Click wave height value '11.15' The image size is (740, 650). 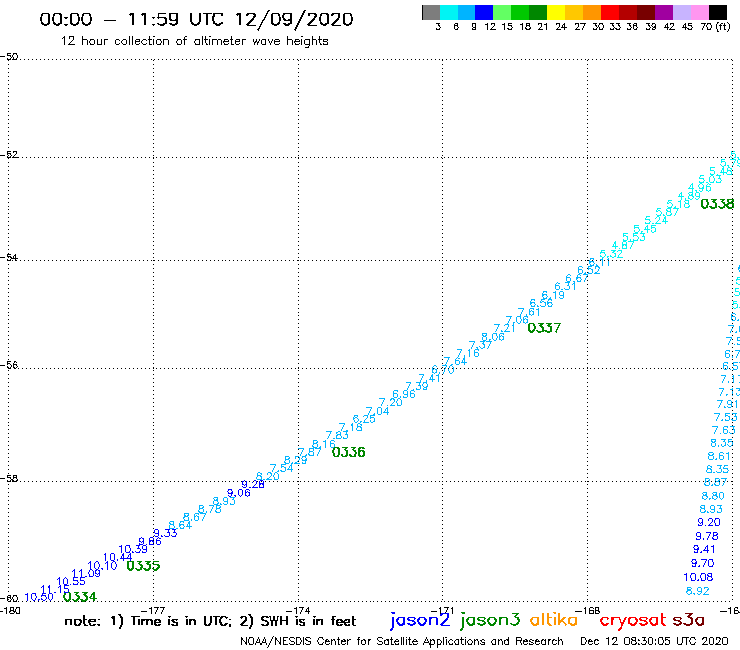click(55, 590)
